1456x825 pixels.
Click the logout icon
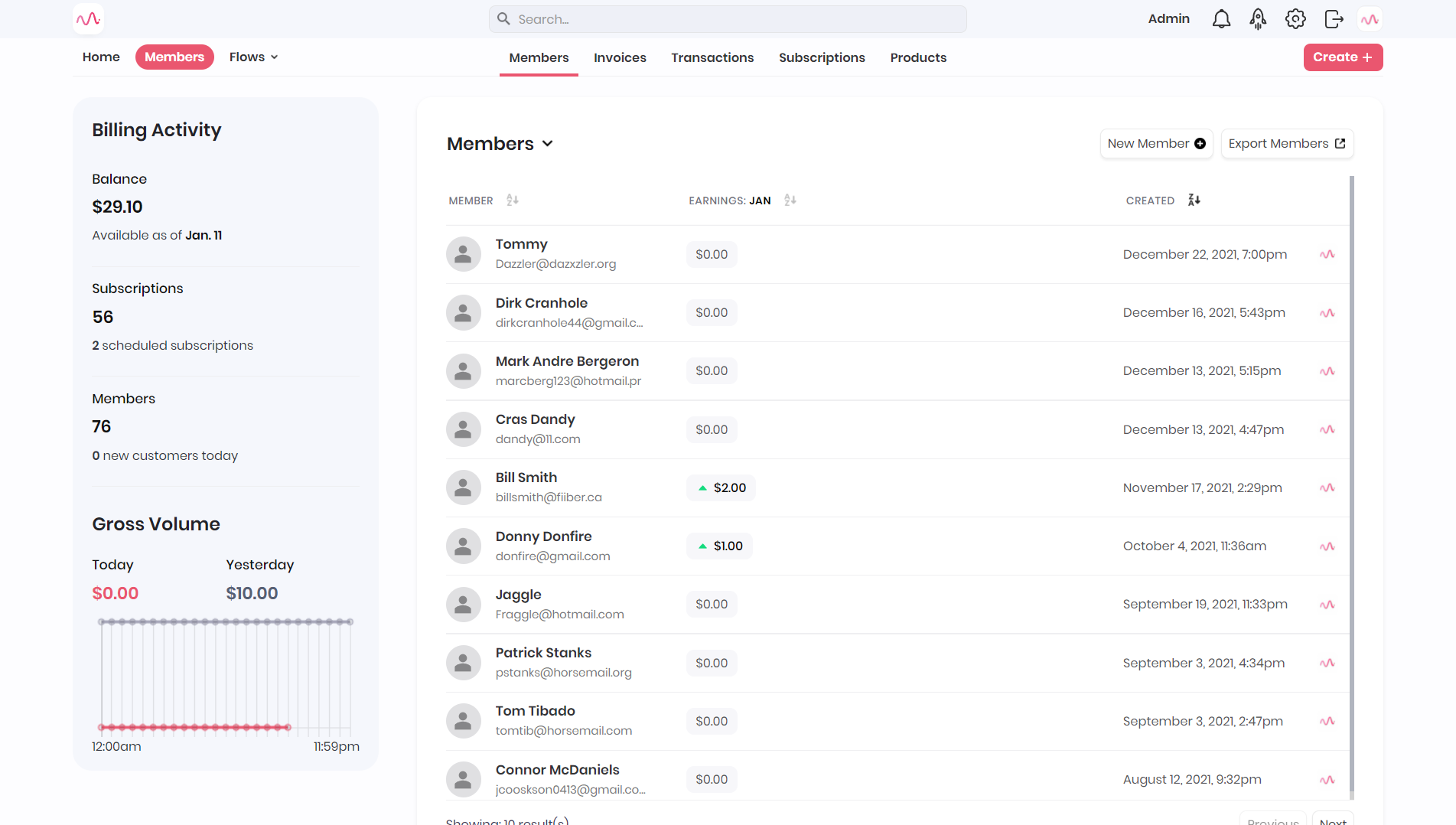point(1334,19)
